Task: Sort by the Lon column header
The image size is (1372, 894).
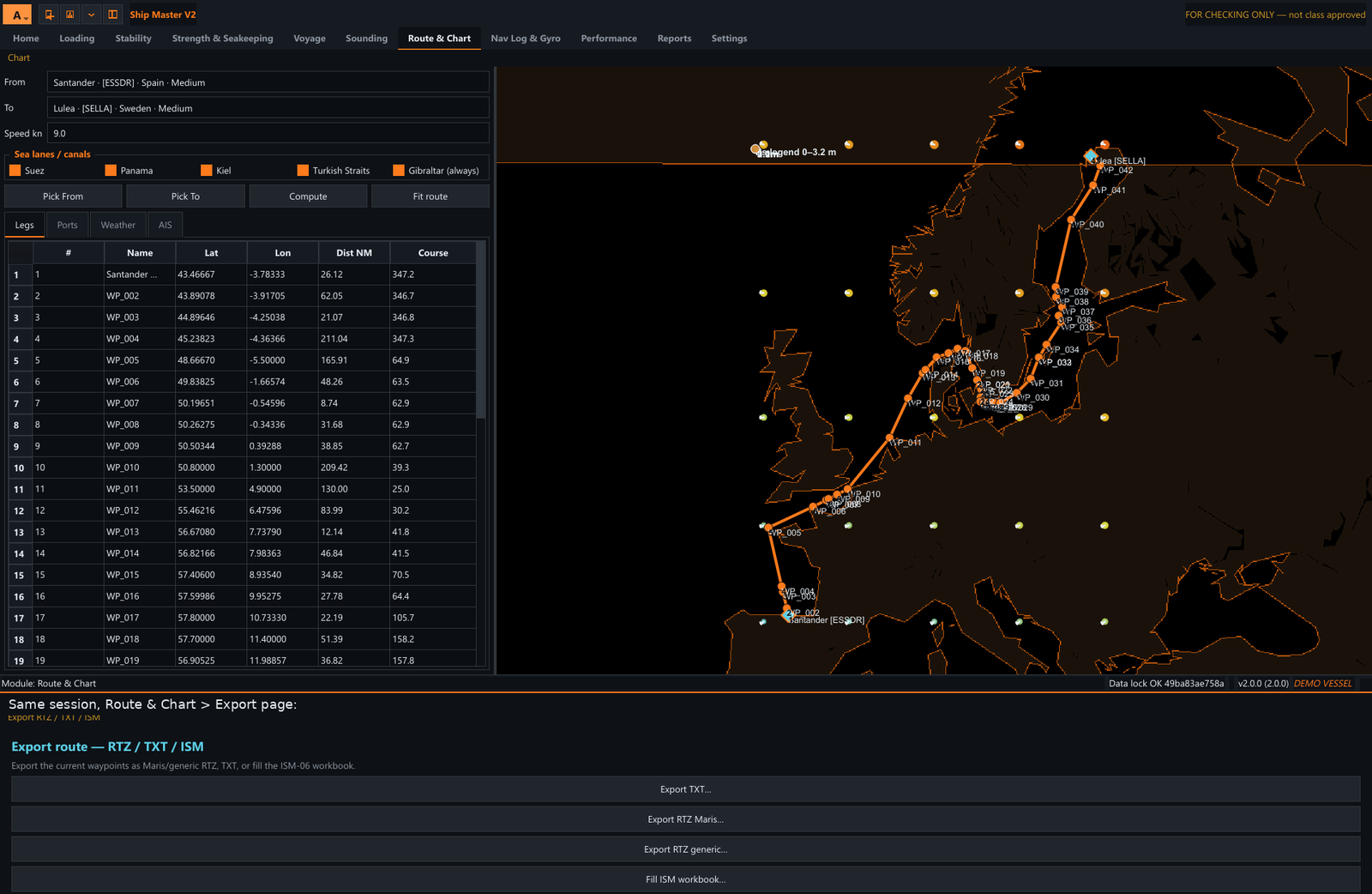Action: point(283,253)
